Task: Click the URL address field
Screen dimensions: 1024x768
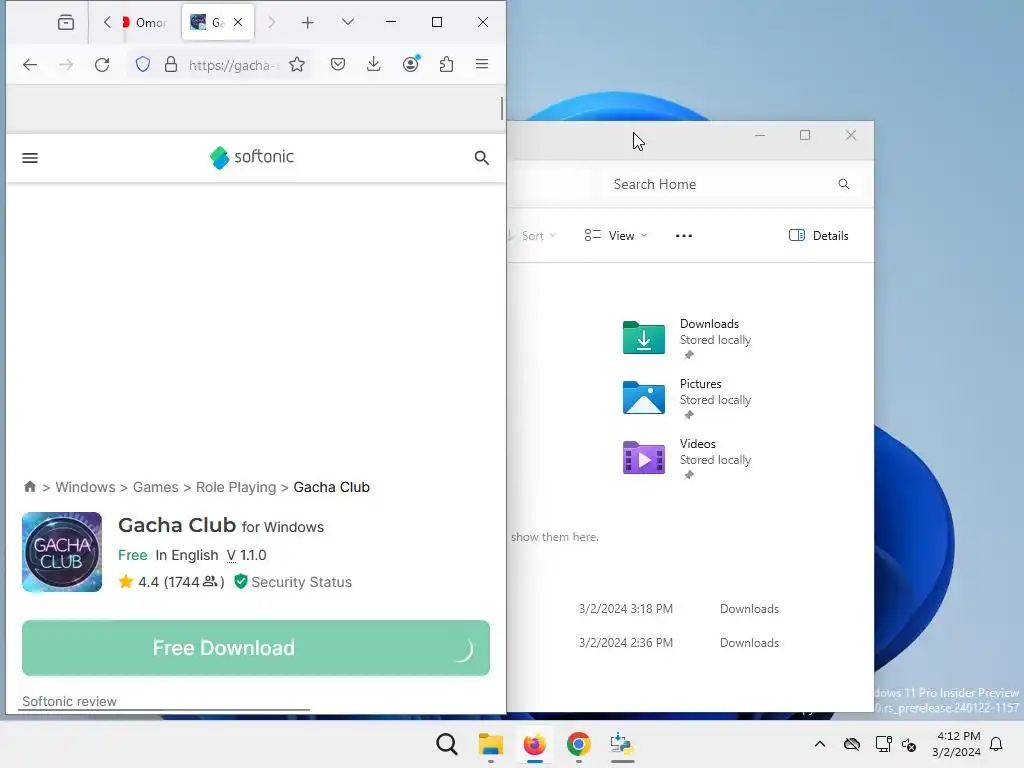Action: pyautogui.click(x=234, y=65)
